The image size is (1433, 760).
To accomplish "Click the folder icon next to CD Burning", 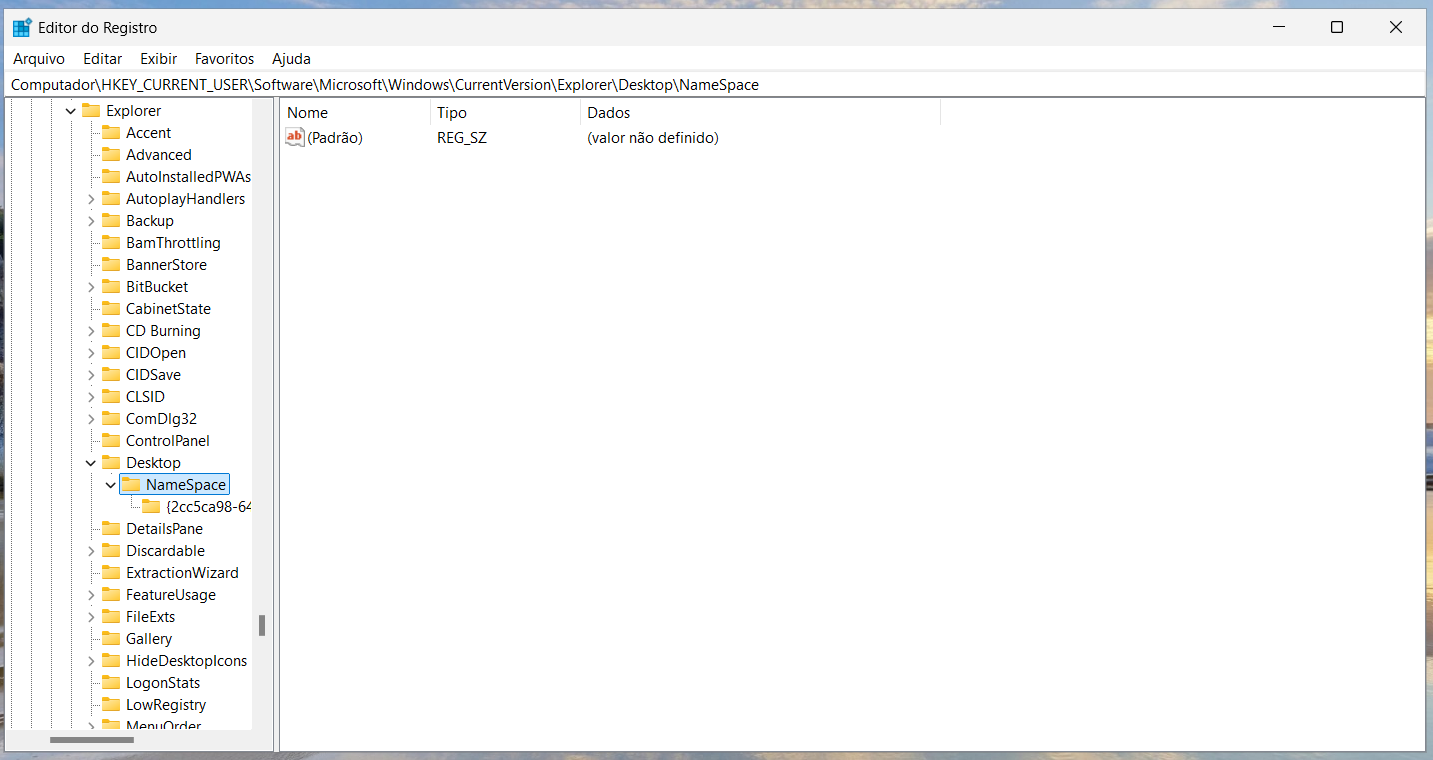I will tap(111, 331).
